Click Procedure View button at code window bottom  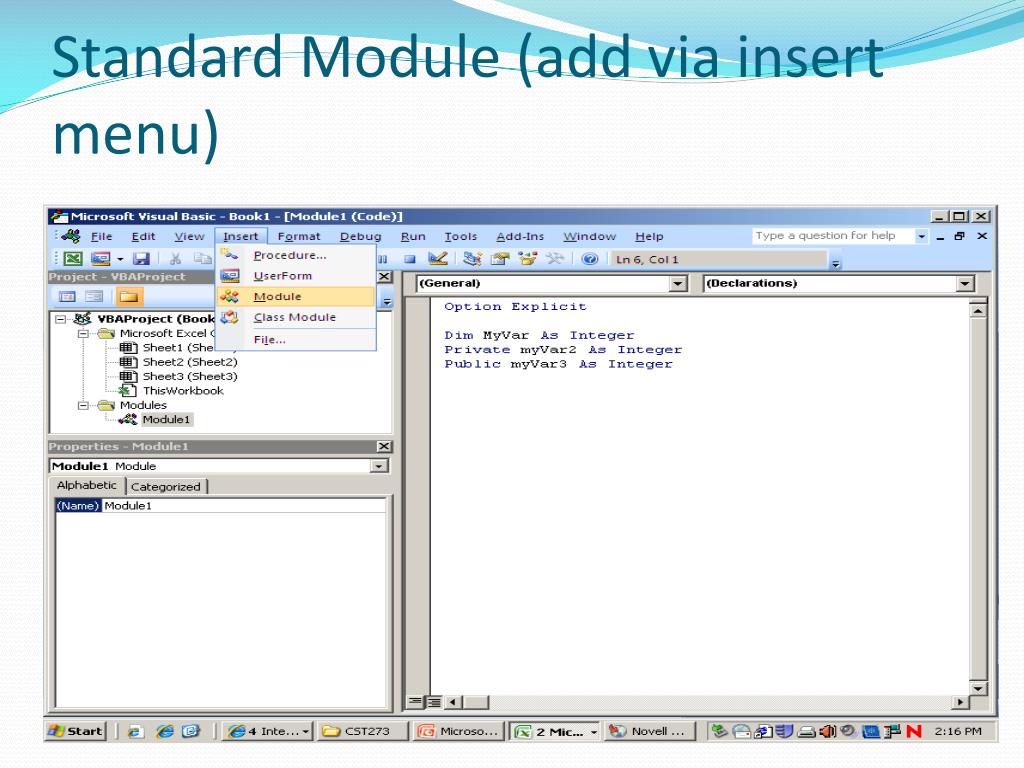click(414, 702)
